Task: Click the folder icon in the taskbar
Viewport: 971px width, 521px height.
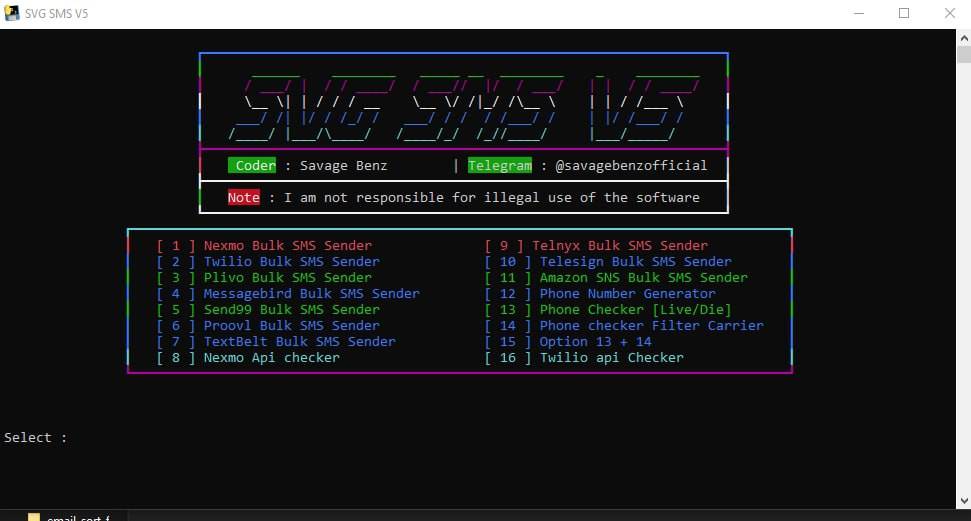Action: [x=34, y=517]
